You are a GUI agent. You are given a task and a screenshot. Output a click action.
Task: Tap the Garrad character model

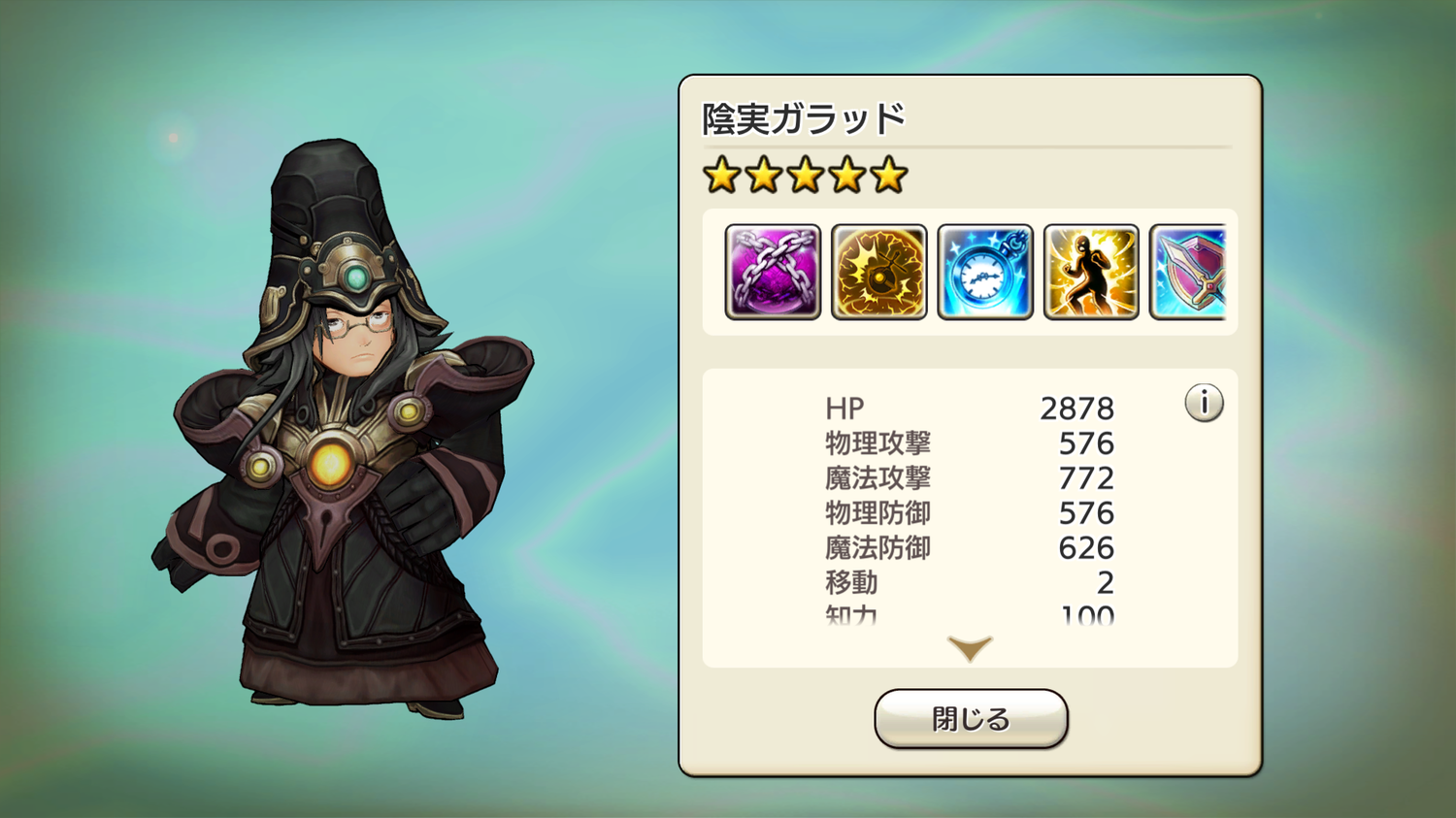[x=343, y=427]
